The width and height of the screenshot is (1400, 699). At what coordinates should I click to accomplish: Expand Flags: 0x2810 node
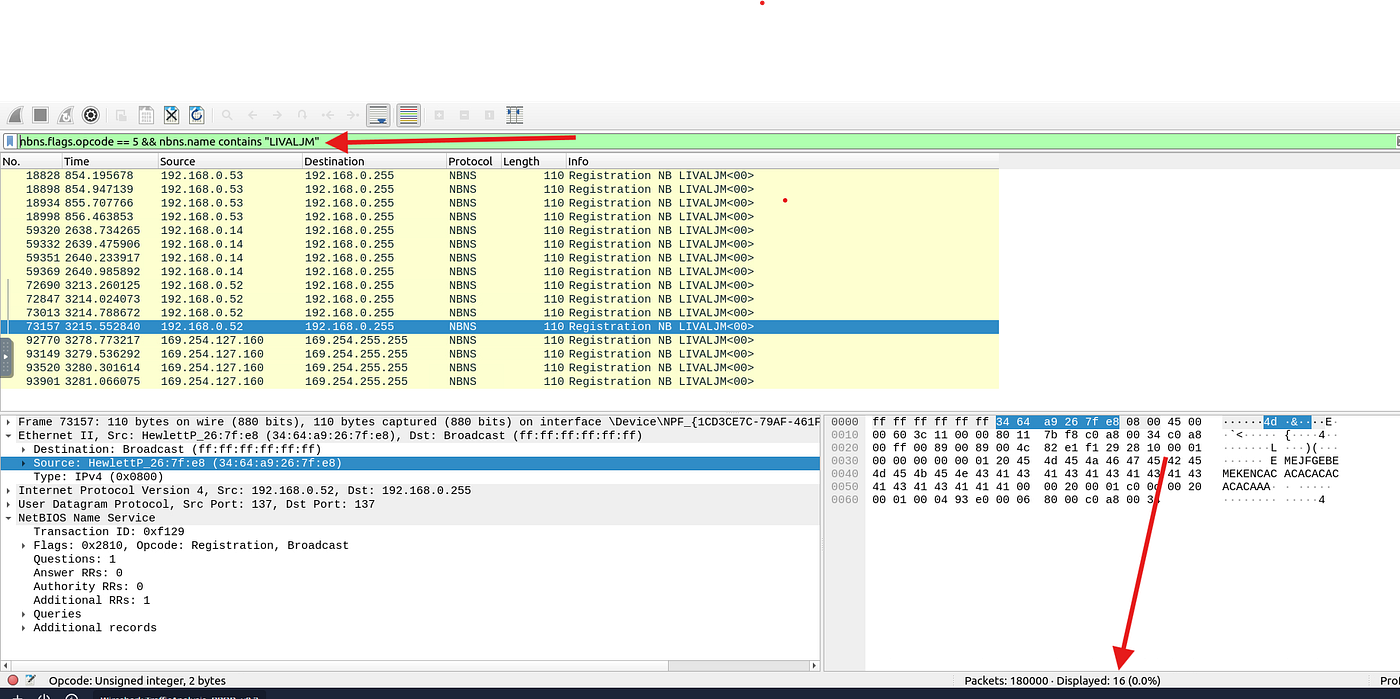(23, 546)
